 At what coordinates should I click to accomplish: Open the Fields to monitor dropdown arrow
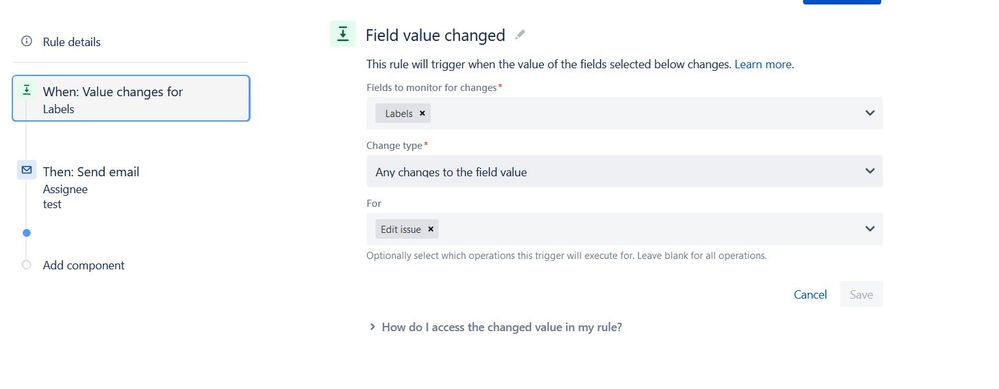coord(870,113)
